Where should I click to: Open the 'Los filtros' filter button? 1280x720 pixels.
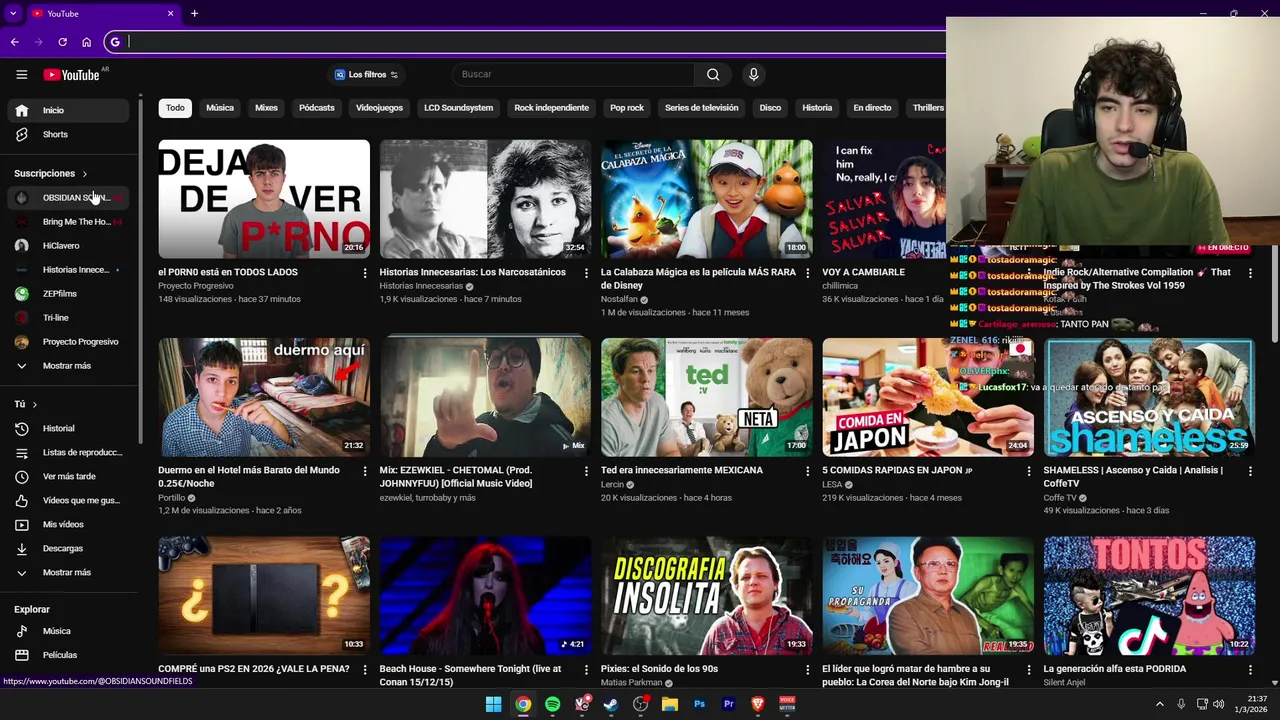coord(366,74)
